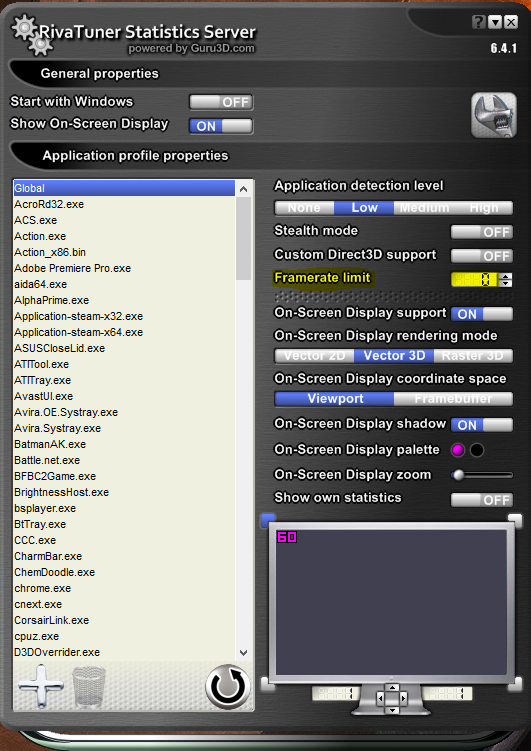Pick the magenta OSD palette color
The image size is (531, 751).
pyautogui.click(x=458, y=450)
